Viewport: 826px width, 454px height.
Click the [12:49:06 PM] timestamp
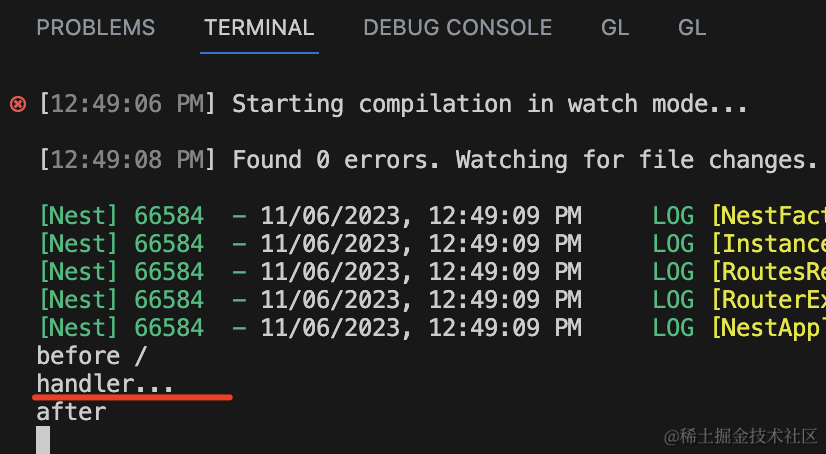[x=127, y=104]
